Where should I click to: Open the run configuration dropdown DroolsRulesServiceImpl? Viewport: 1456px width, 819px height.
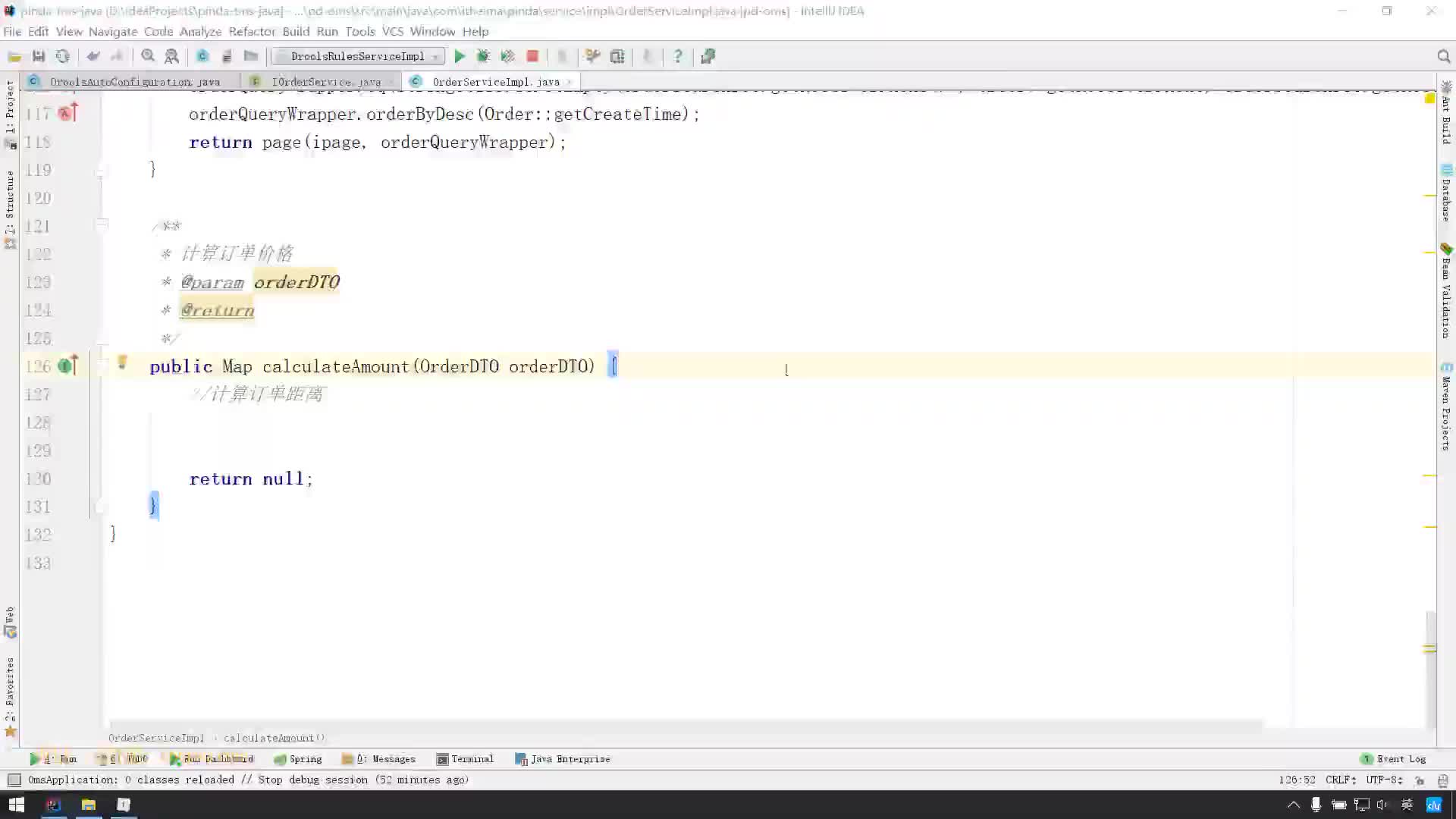359,56
